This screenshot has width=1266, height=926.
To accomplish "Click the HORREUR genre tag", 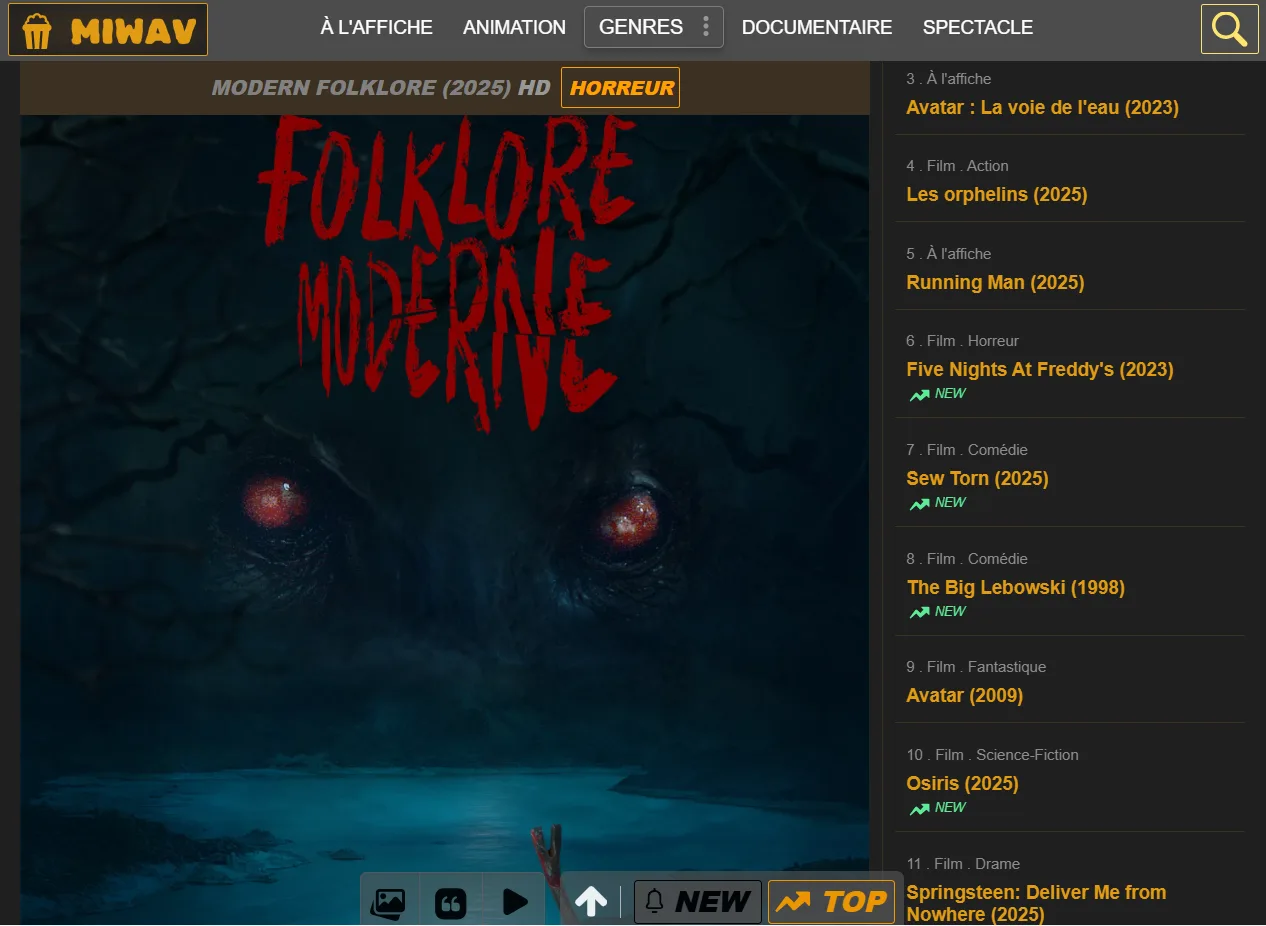I will [620, 88].
